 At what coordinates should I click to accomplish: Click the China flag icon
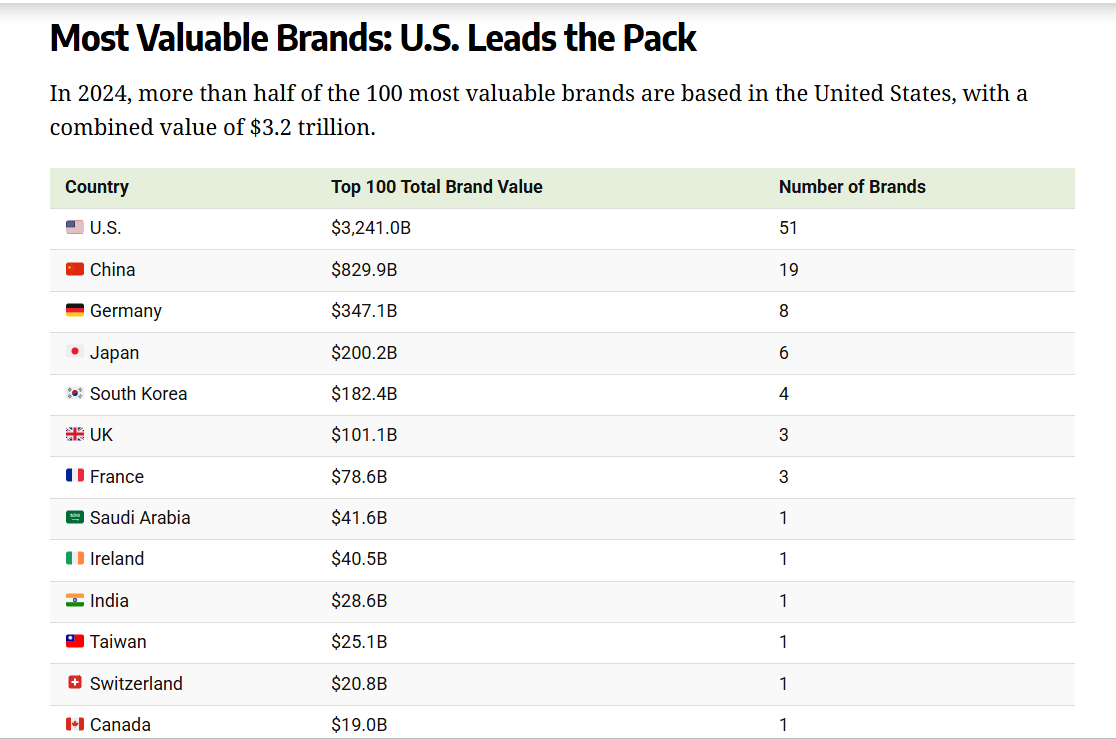pos(75,269)
